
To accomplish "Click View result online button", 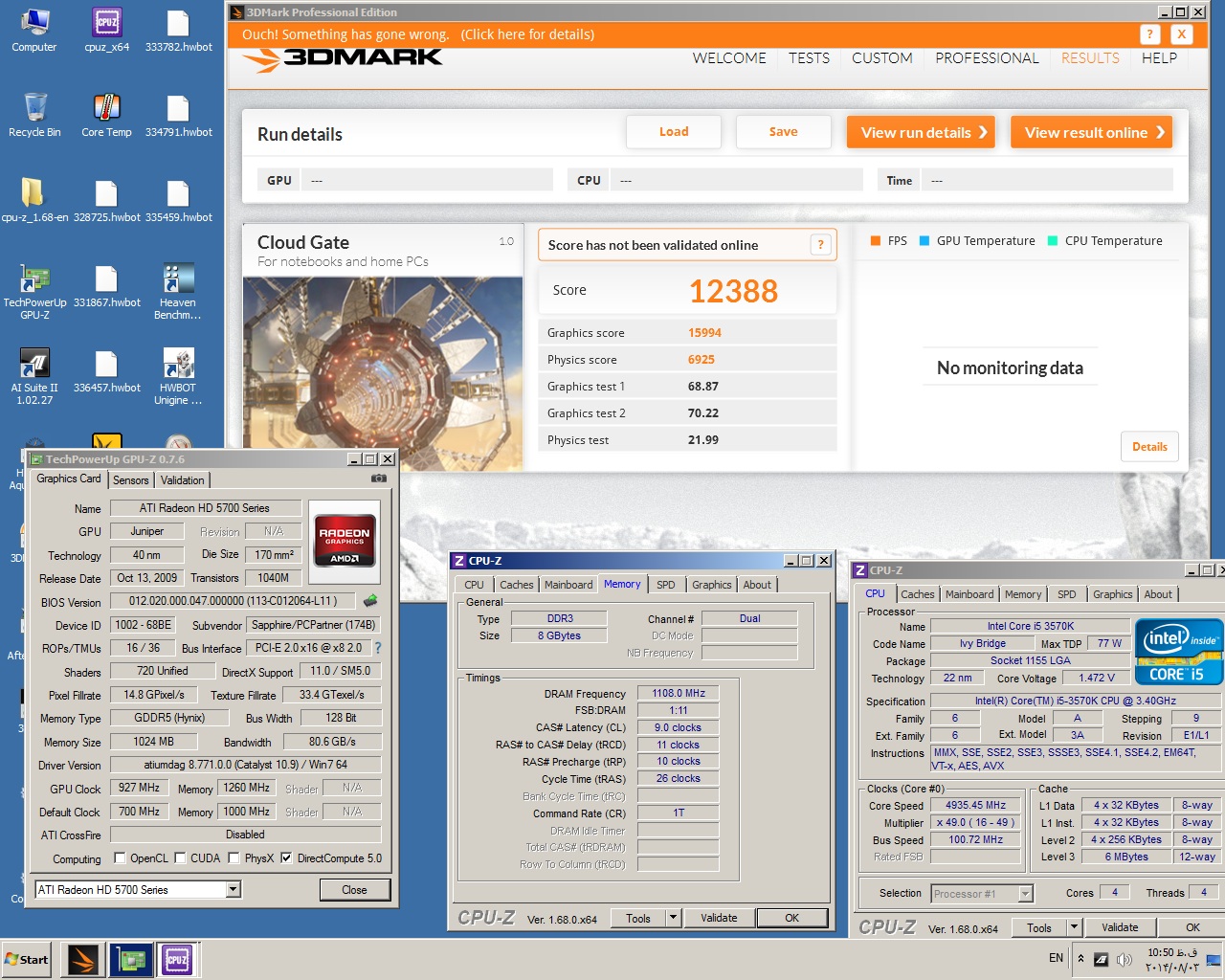I will pos(1091,132).
